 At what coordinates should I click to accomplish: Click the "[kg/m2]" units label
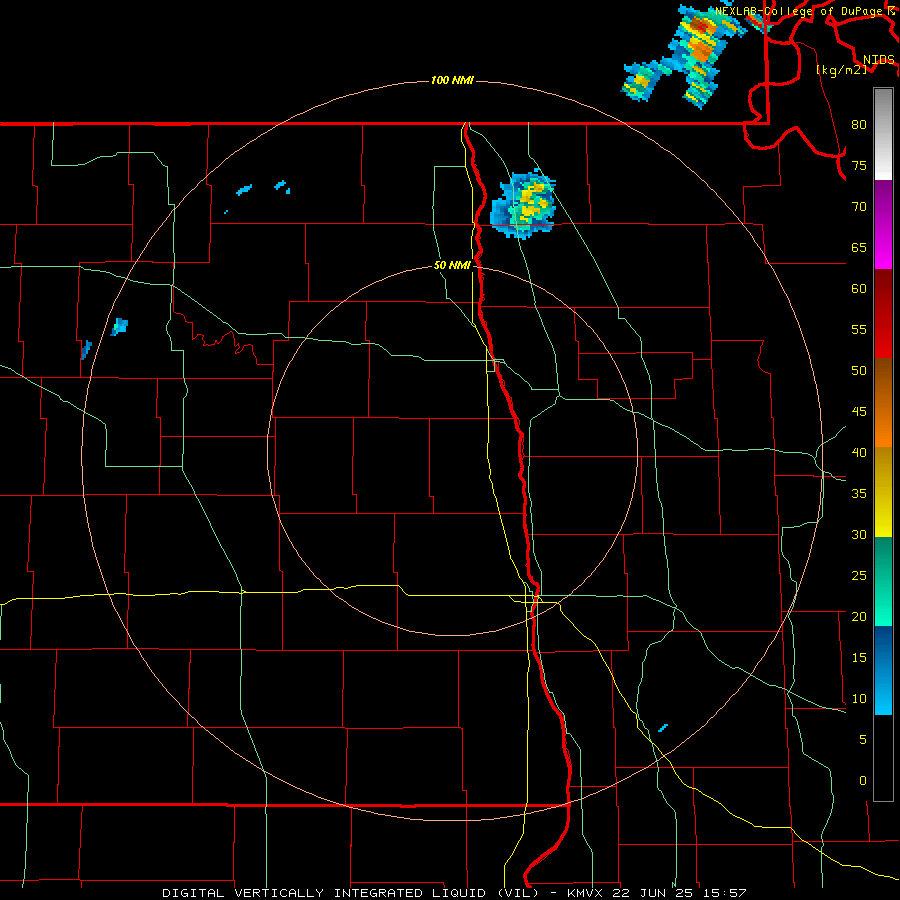(x=841, y=70)
